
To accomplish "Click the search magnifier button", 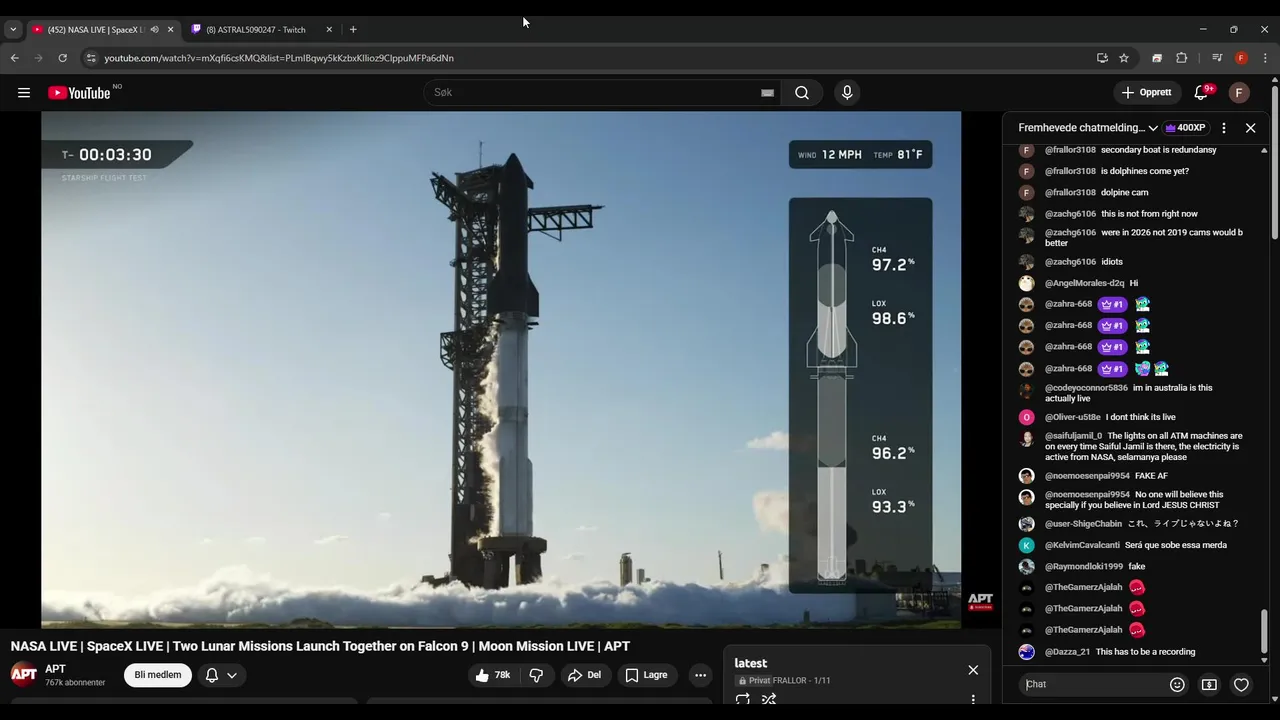I will click(802, 93).
